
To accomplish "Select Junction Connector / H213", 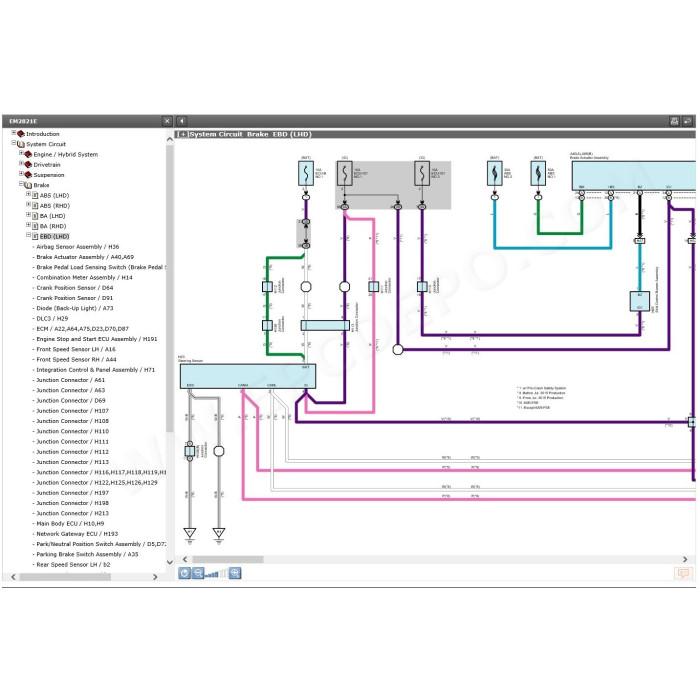I will coord(72,514).
